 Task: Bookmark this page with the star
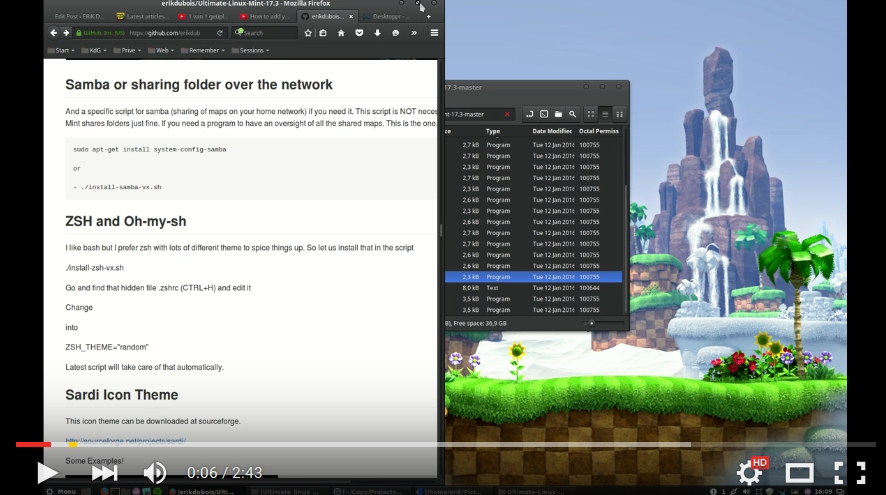pos(308,33)
